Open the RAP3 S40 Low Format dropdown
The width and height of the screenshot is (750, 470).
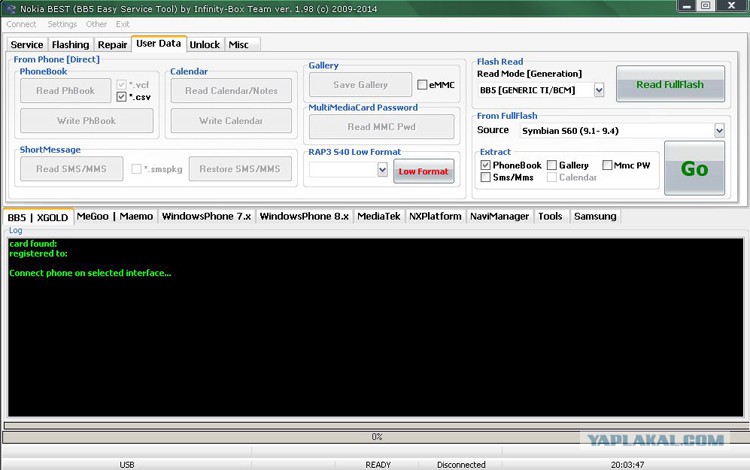pyautogui.click(x=382, y=169)
